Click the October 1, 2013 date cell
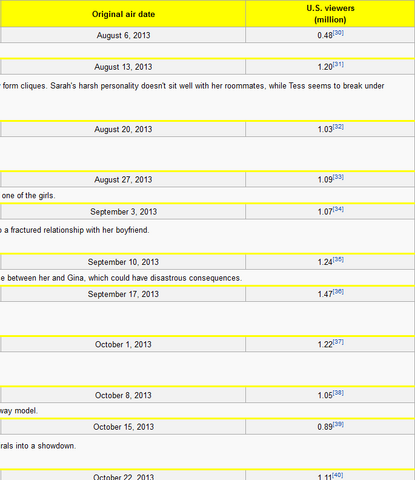Screen dimensions: 415x480 [x=123, y=344]
